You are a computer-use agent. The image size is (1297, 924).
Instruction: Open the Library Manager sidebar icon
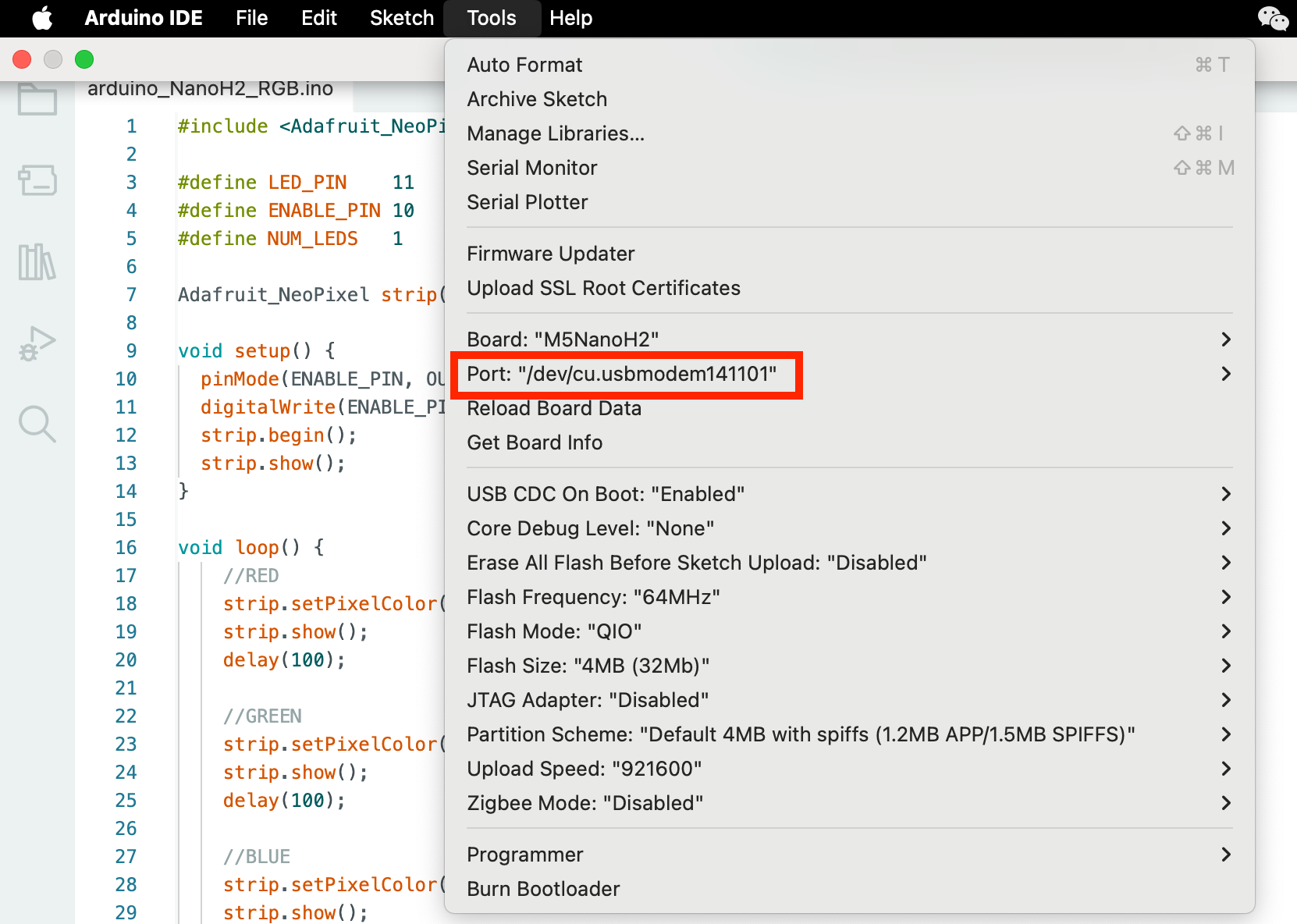pyautogui.click(x=37, y=261)
